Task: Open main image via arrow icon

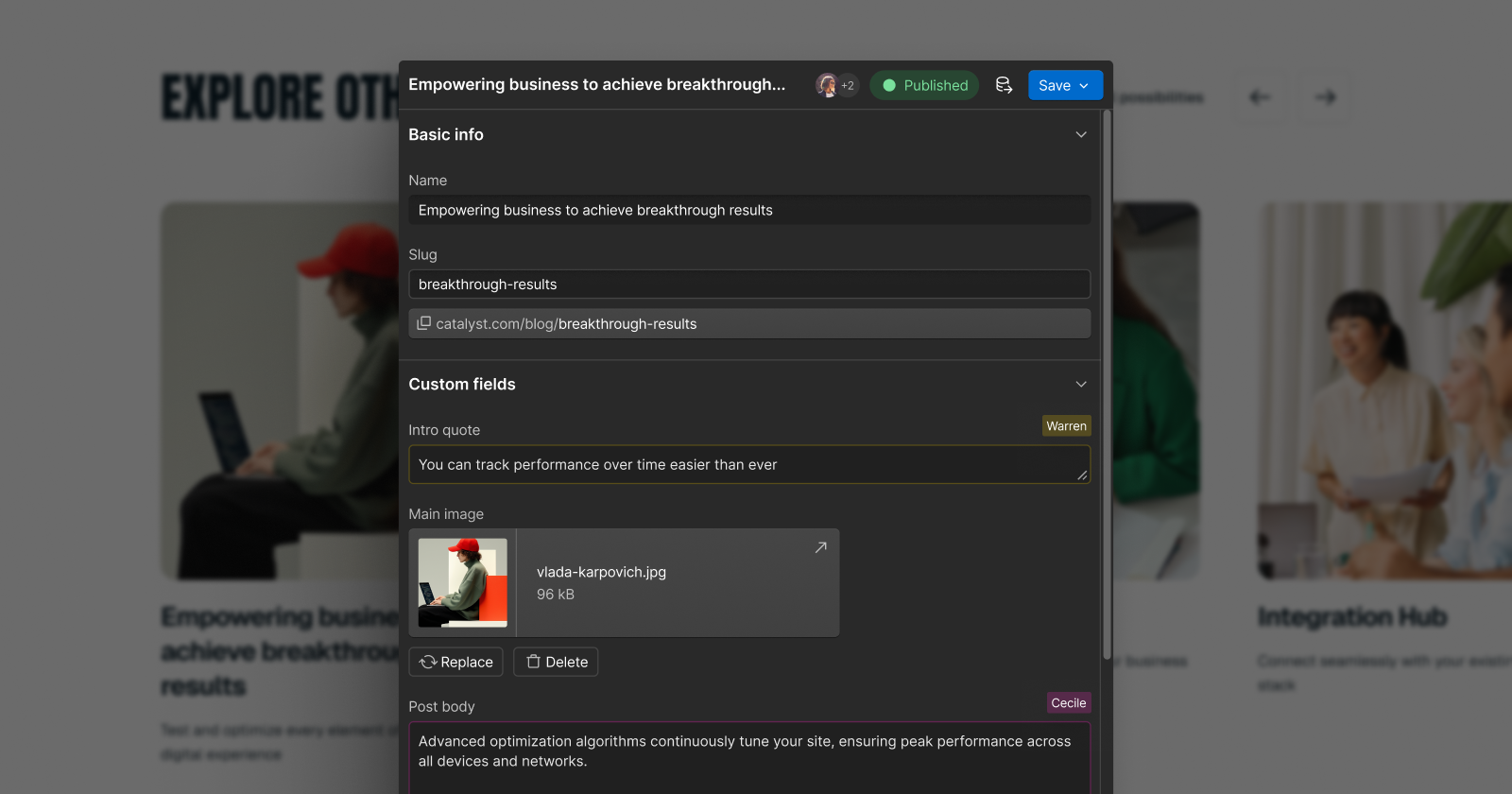Action: (820, 547)
